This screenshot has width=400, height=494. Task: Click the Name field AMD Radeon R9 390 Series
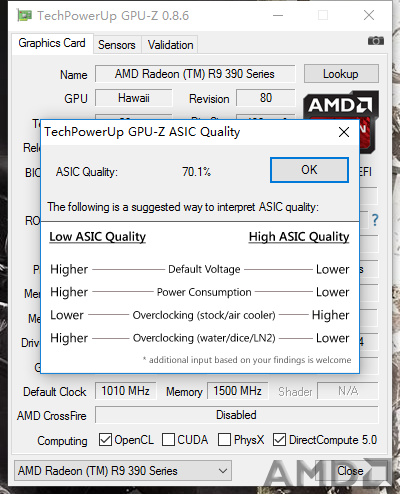[195, 74]
